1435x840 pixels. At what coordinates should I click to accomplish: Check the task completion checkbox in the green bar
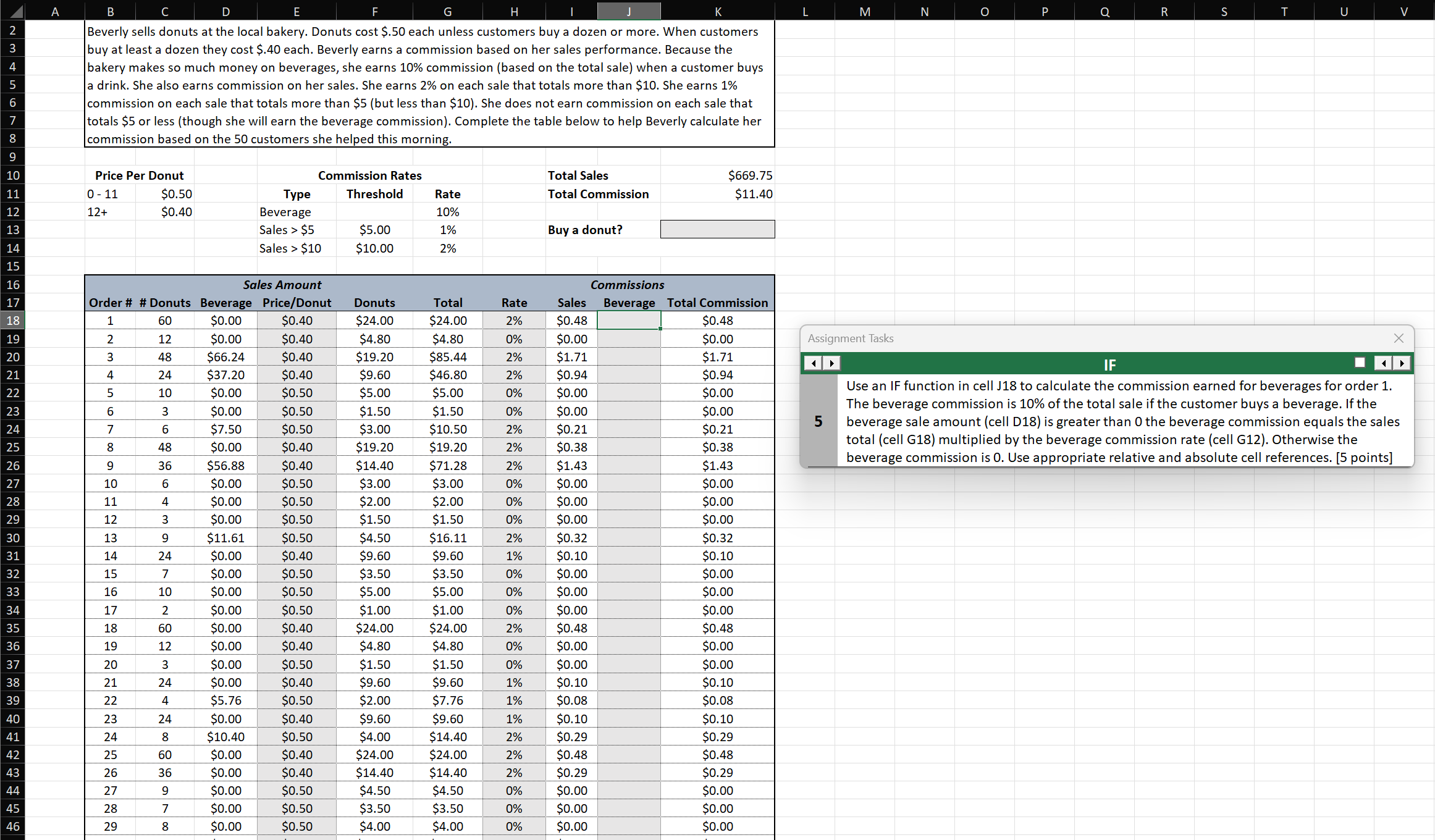[x=1360, y=362]
